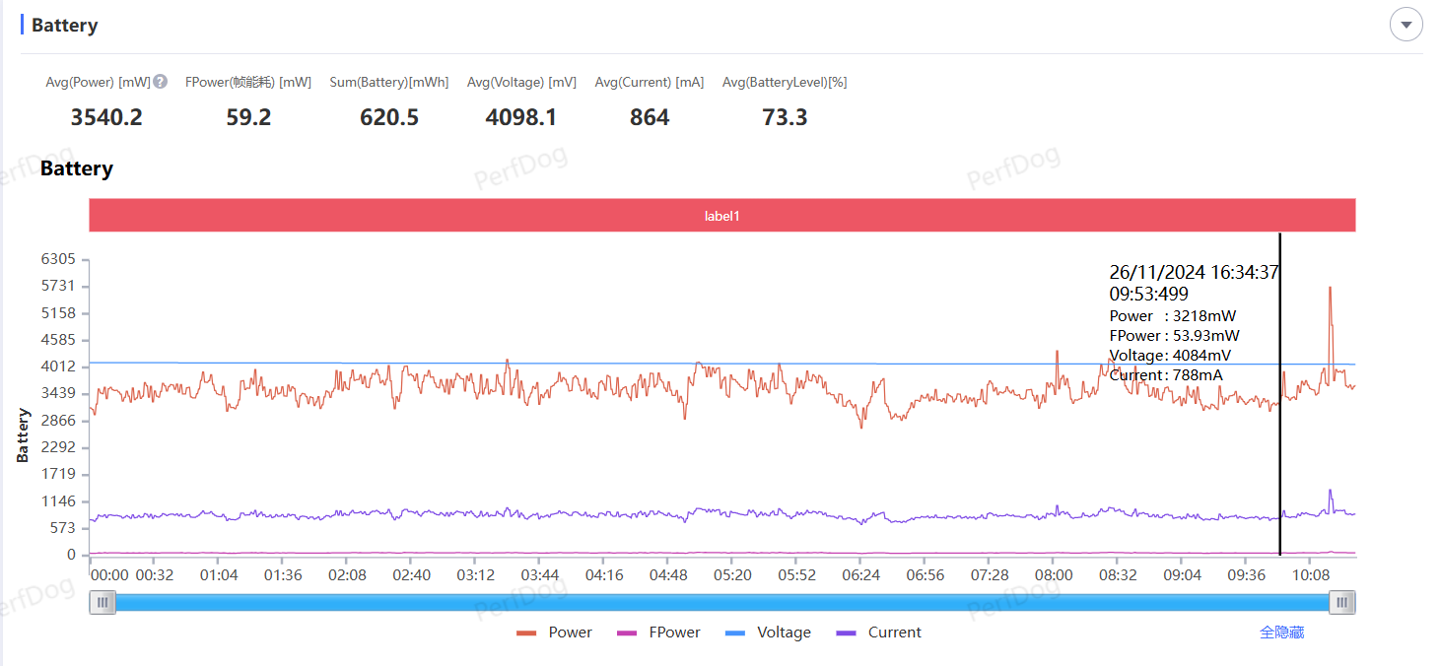This screenshot has height=666, width=1440.
Task: Collapse the Battery section with the round arrow
Action: tap(1406, 25)
